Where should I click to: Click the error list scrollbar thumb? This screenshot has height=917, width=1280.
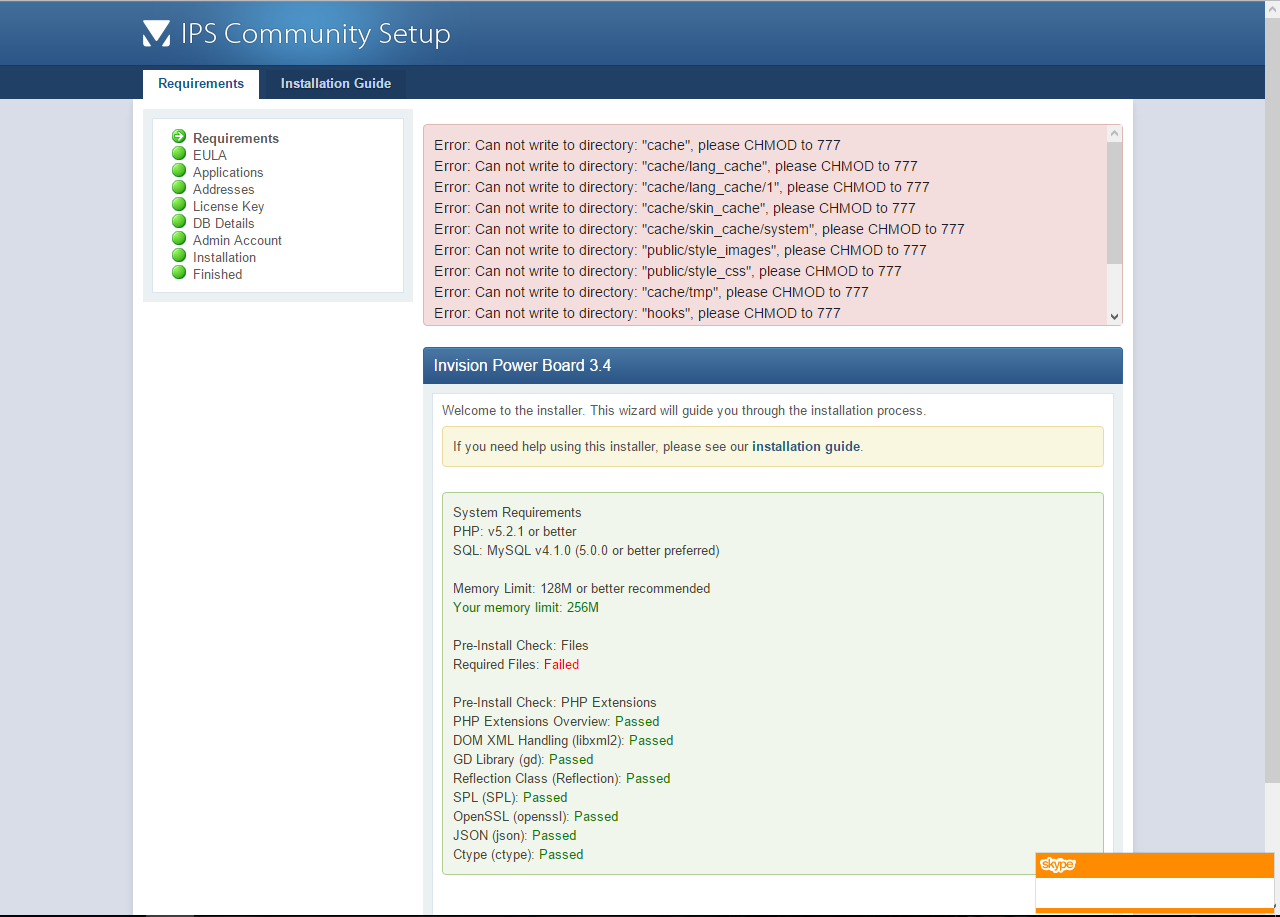pyautogui.click(x=1115, y=202)
